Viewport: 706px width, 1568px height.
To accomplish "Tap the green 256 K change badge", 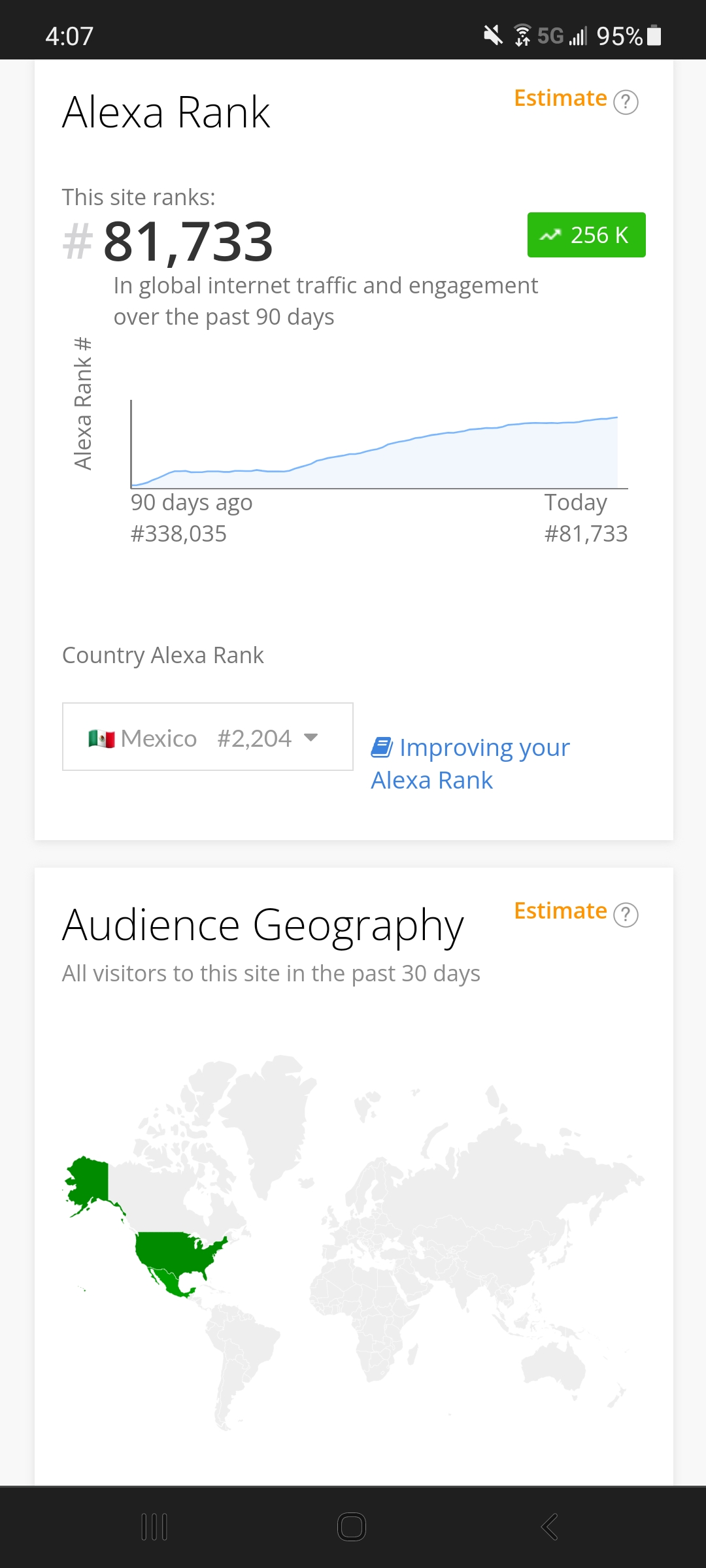I will pos(586,235).
